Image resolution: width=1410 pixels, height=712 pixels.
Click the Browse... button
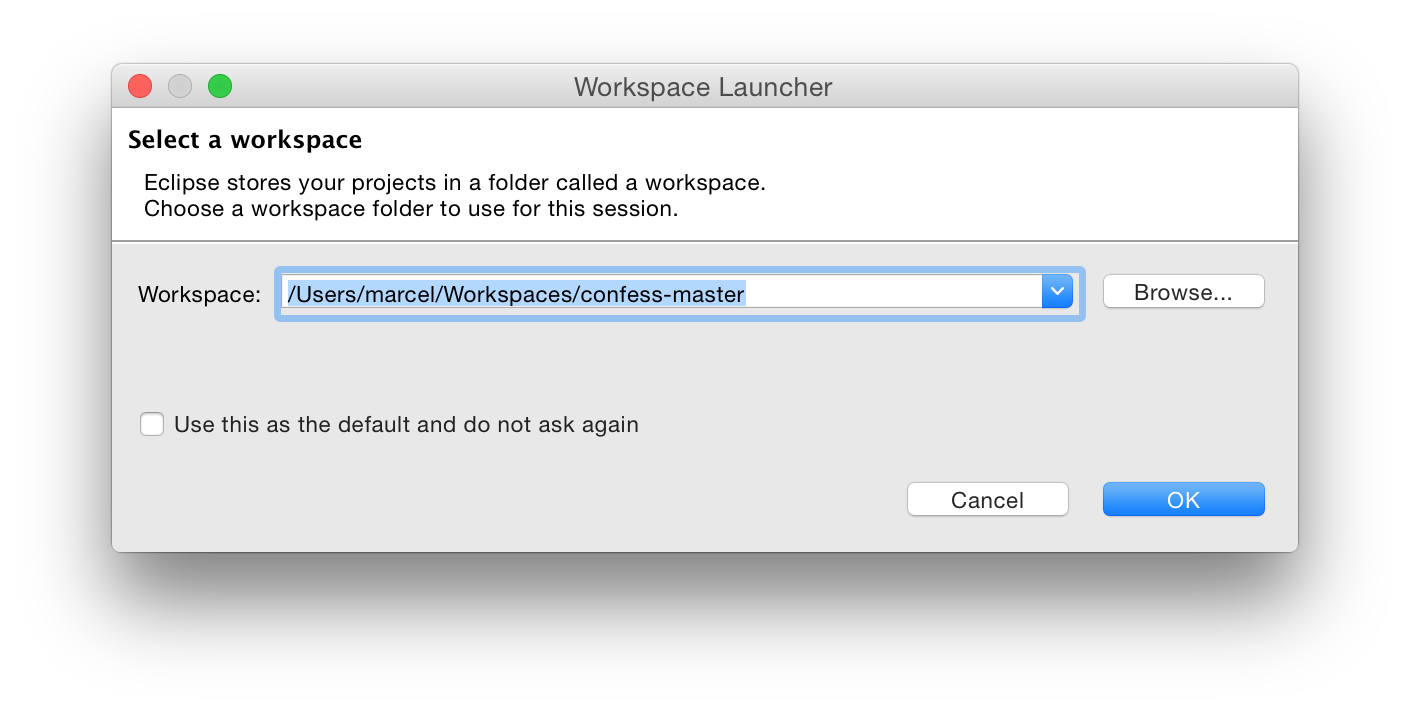(1183, 293)
